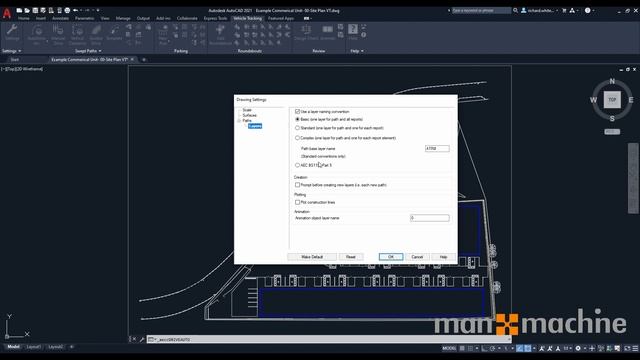Click the Design Check review tool
Screen dimensions: 640x360
tap(306, 32)
